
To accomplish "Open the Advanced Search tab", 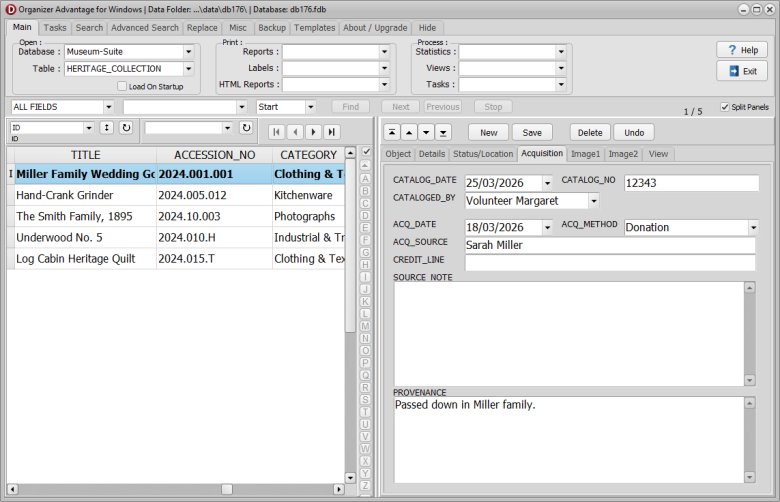I will point(145,28).
